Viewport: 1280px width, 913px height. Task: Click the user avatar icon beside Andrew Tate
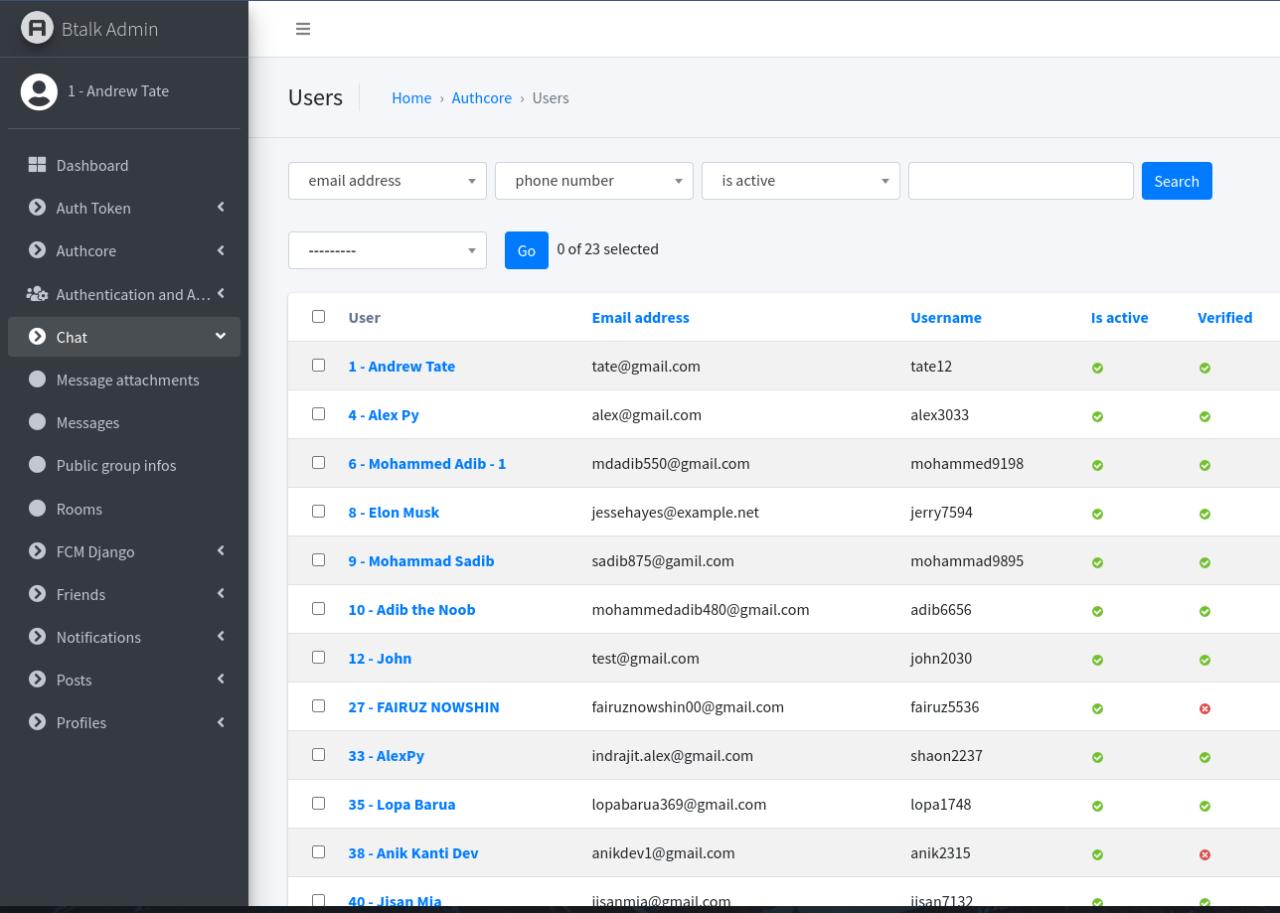39,91
